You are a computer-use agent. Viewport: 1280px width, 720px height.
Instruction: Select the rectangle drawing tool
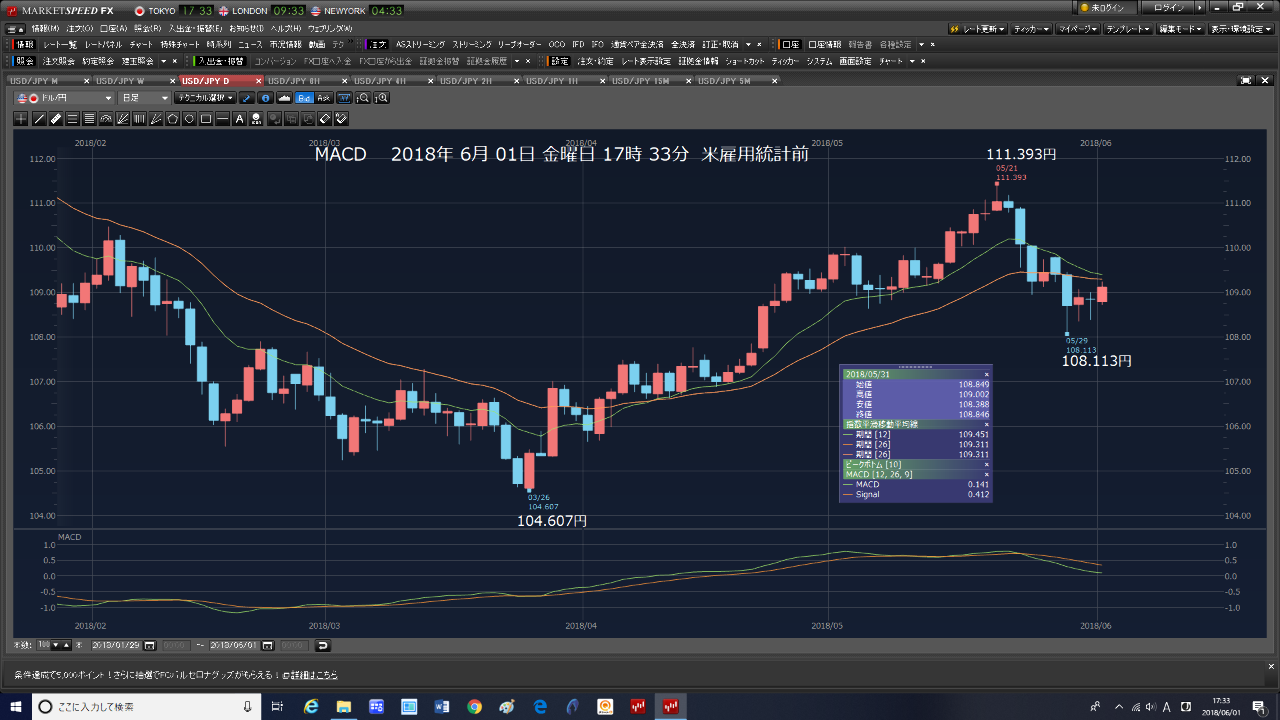pyautogui.click(x=206, y=119)
